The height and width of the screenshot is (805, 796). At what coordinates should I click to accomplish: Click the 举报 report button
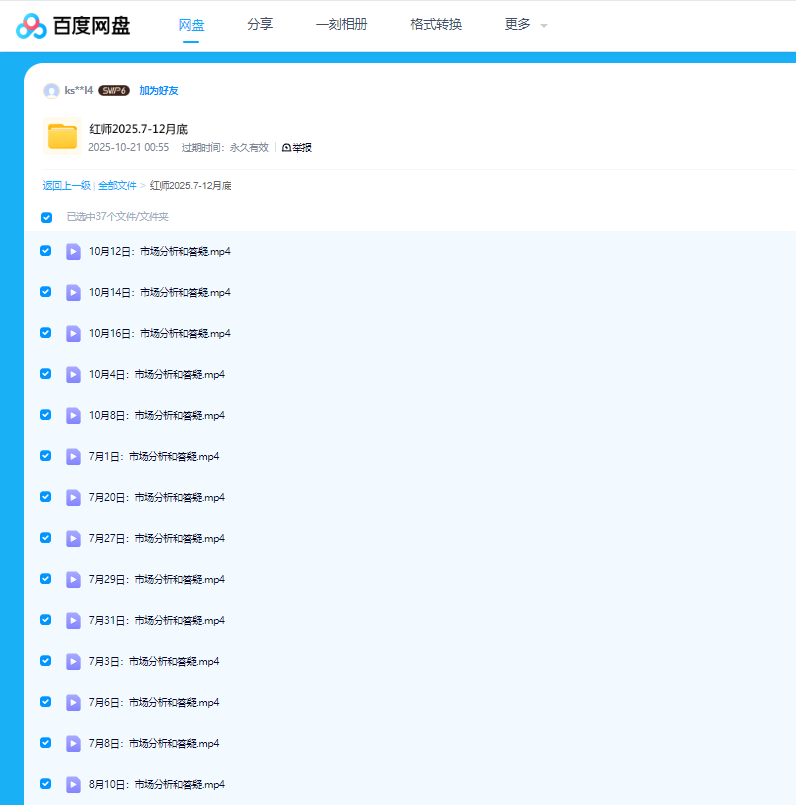pyautogui.click(x=297, y=148)
